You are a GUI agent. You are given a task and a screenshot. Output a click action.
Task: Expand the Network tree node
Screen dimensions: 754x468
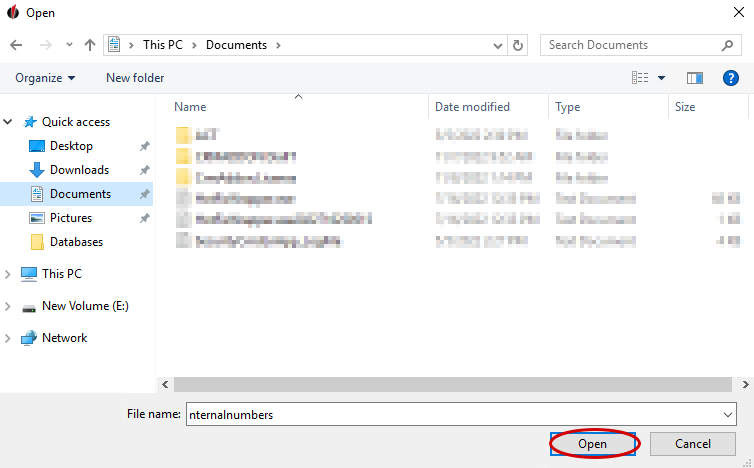coord(8,339)
